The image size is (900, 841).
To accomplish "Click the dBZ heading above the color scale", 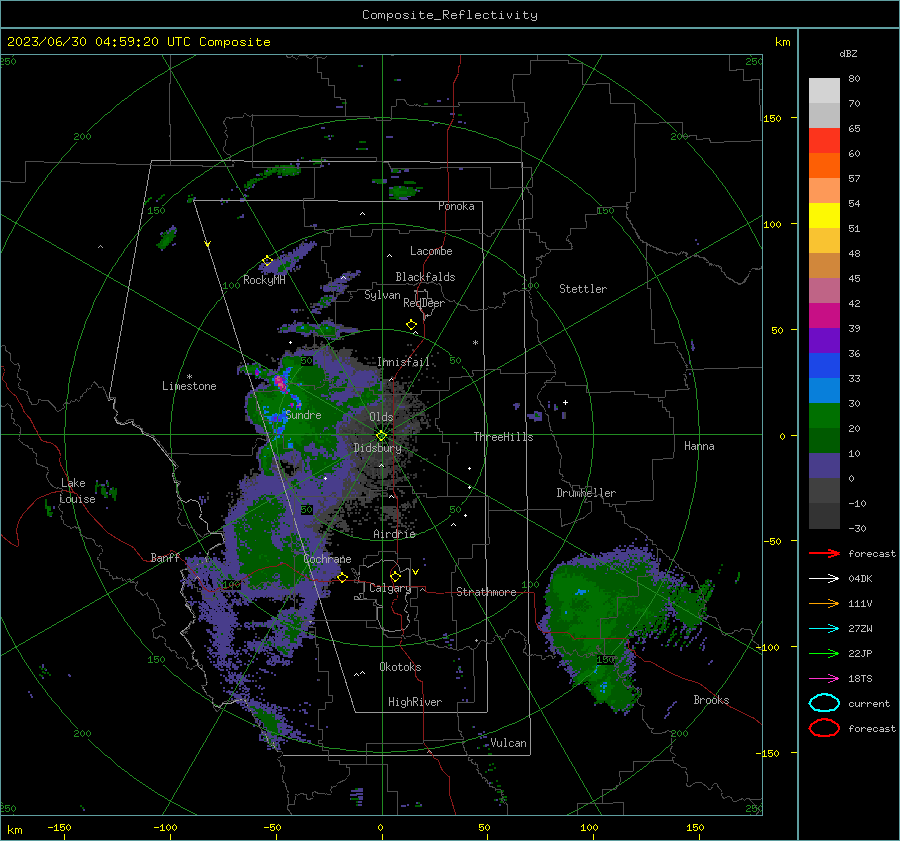I will (848, 54).
